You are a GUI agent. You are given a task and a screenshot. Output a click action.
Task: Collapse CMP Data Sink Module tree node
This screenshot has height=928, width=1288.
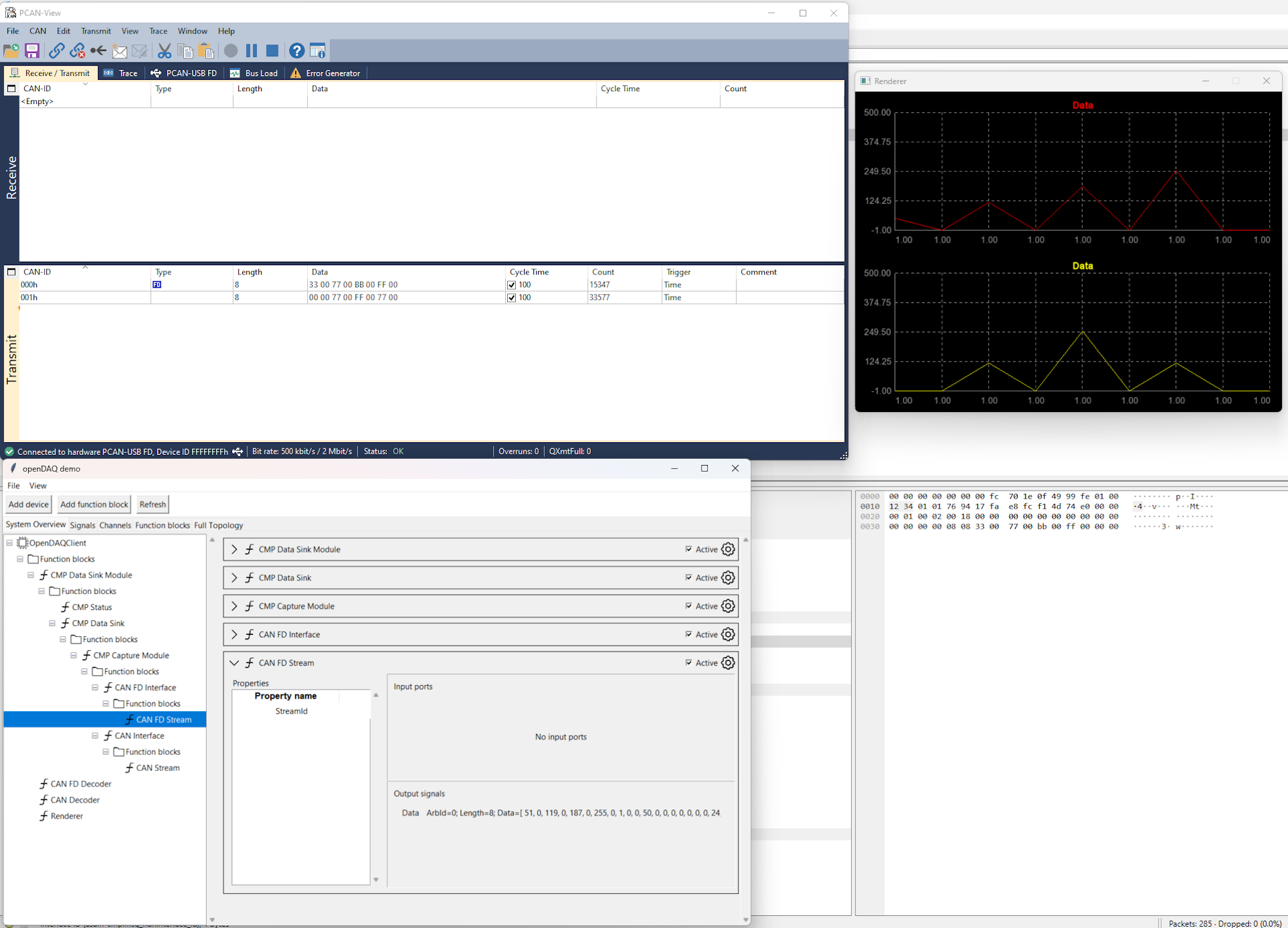point(31,575)
